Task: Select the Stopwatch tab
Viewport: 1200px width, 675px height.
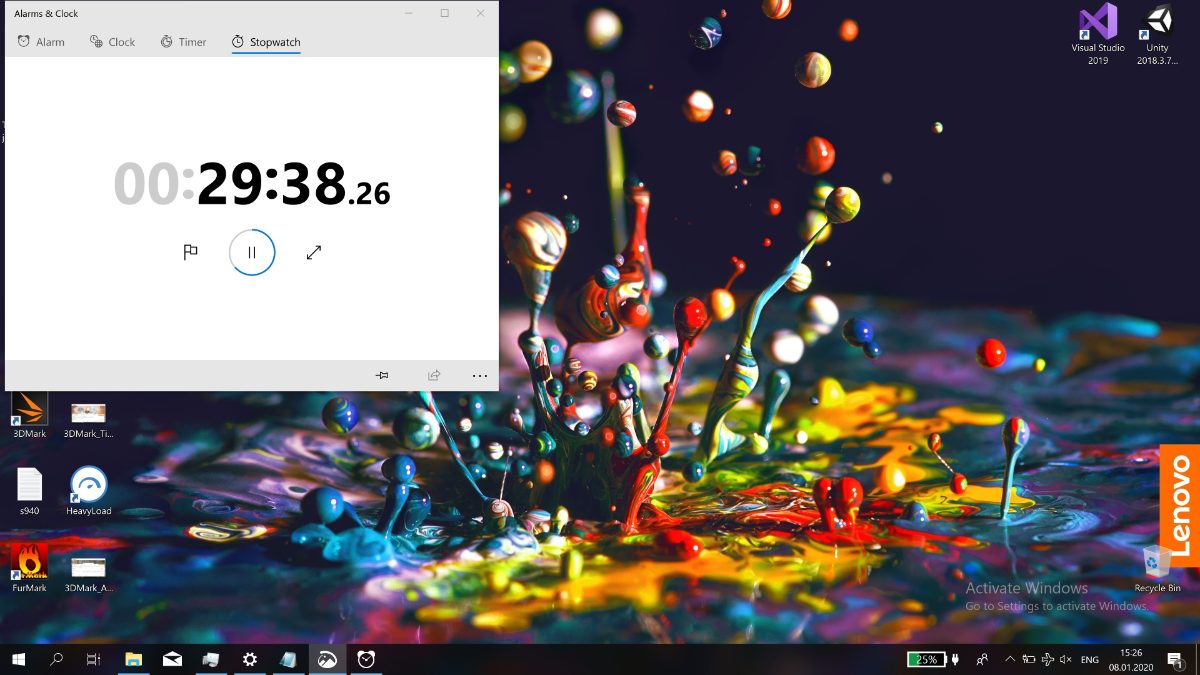Action: pos(266,42)
